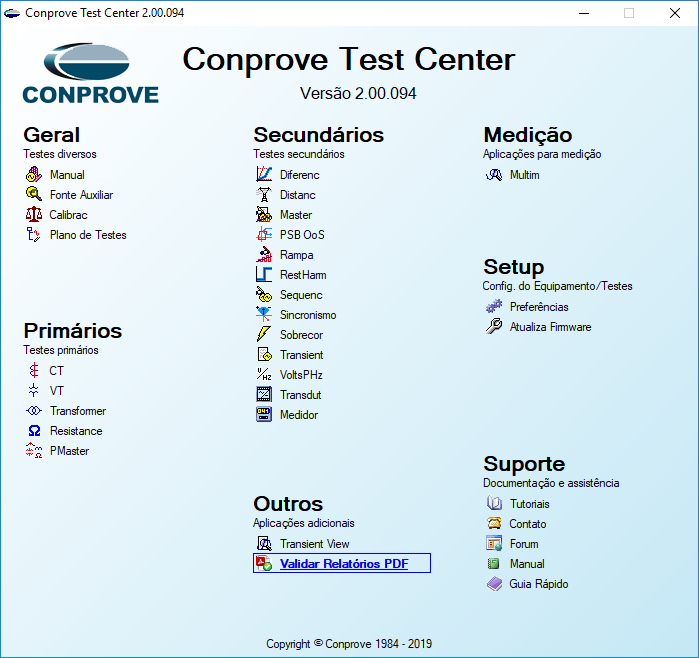Click the Tutoriais book icon
The height and width of the screenshot is (658, 699).
click(x=494, y=503)
